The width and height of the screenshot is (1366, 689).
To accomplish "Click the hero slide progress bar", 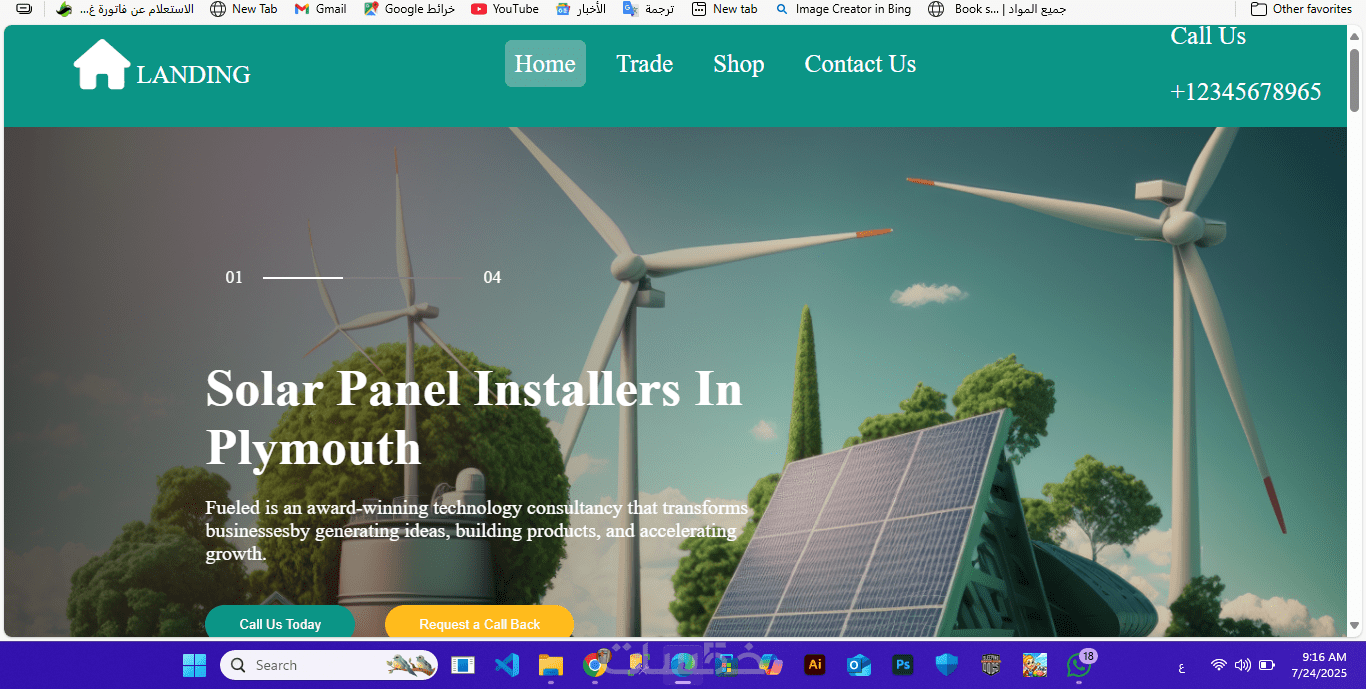I will [364, 277].
